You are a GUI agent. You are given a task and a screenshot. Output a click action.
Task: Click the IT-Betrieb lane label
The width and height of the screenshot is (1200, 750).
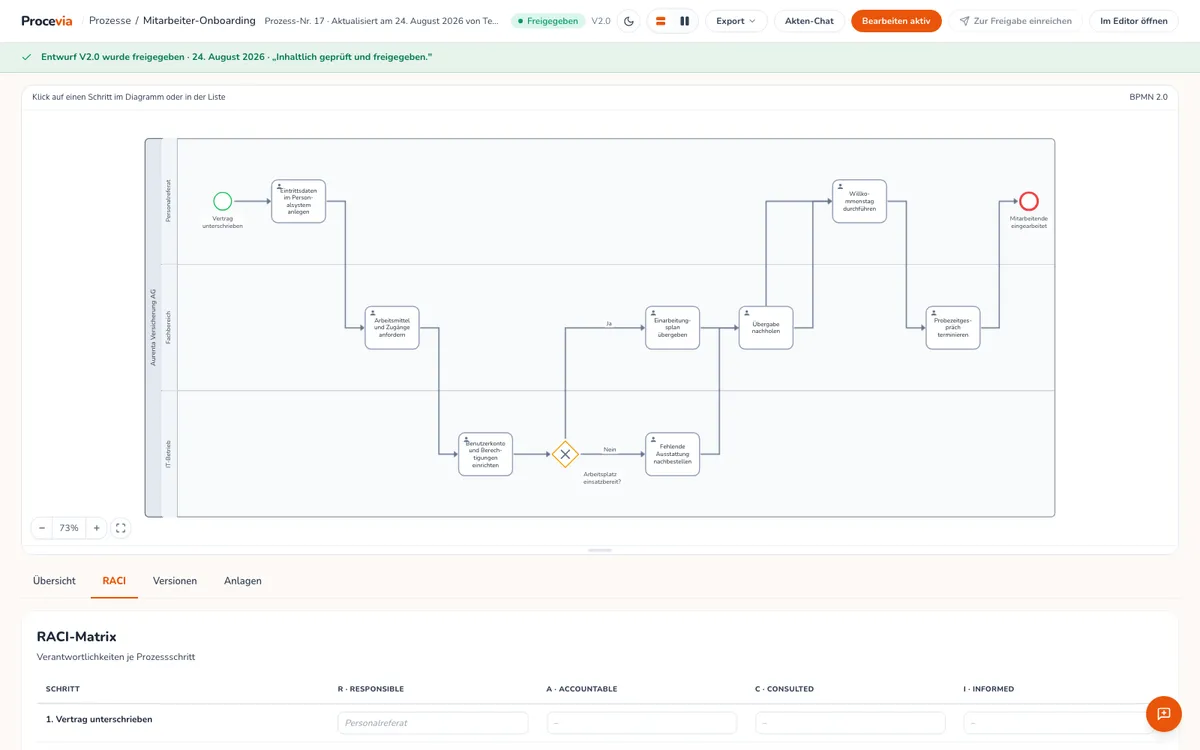[x=169, y=454]
